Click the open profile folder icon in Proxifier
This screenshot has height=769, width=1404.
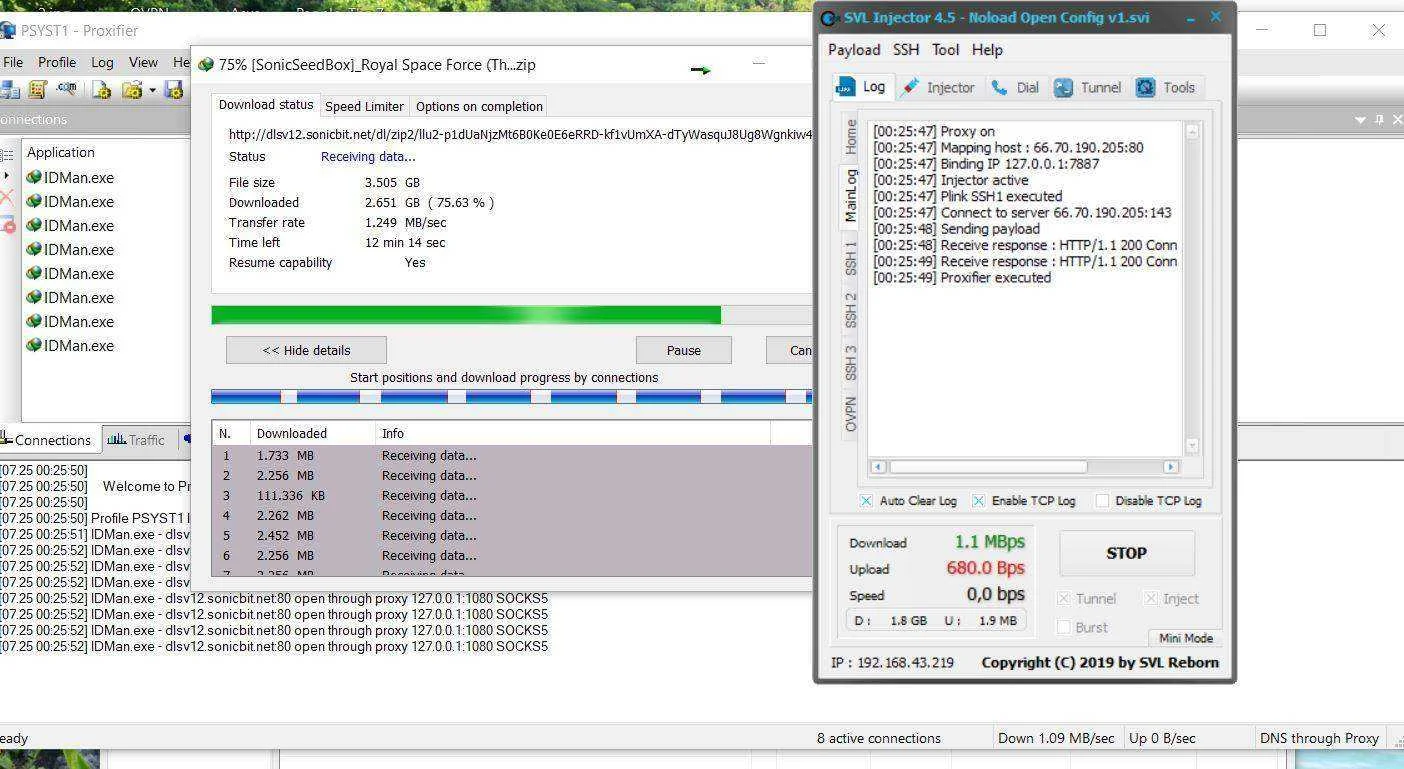(x=132, y=90)
